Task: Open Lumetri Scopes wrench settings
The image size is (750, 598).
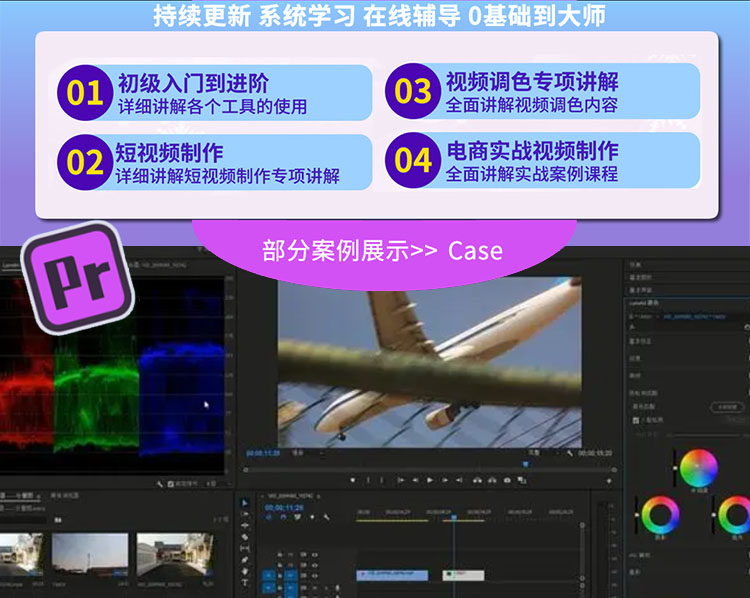Action: click(159, 484)
